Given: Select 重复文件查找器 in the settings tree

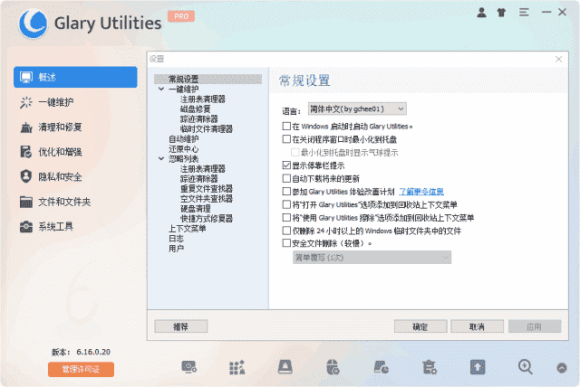Looking at the screenshot, I should tap(206, 189).
